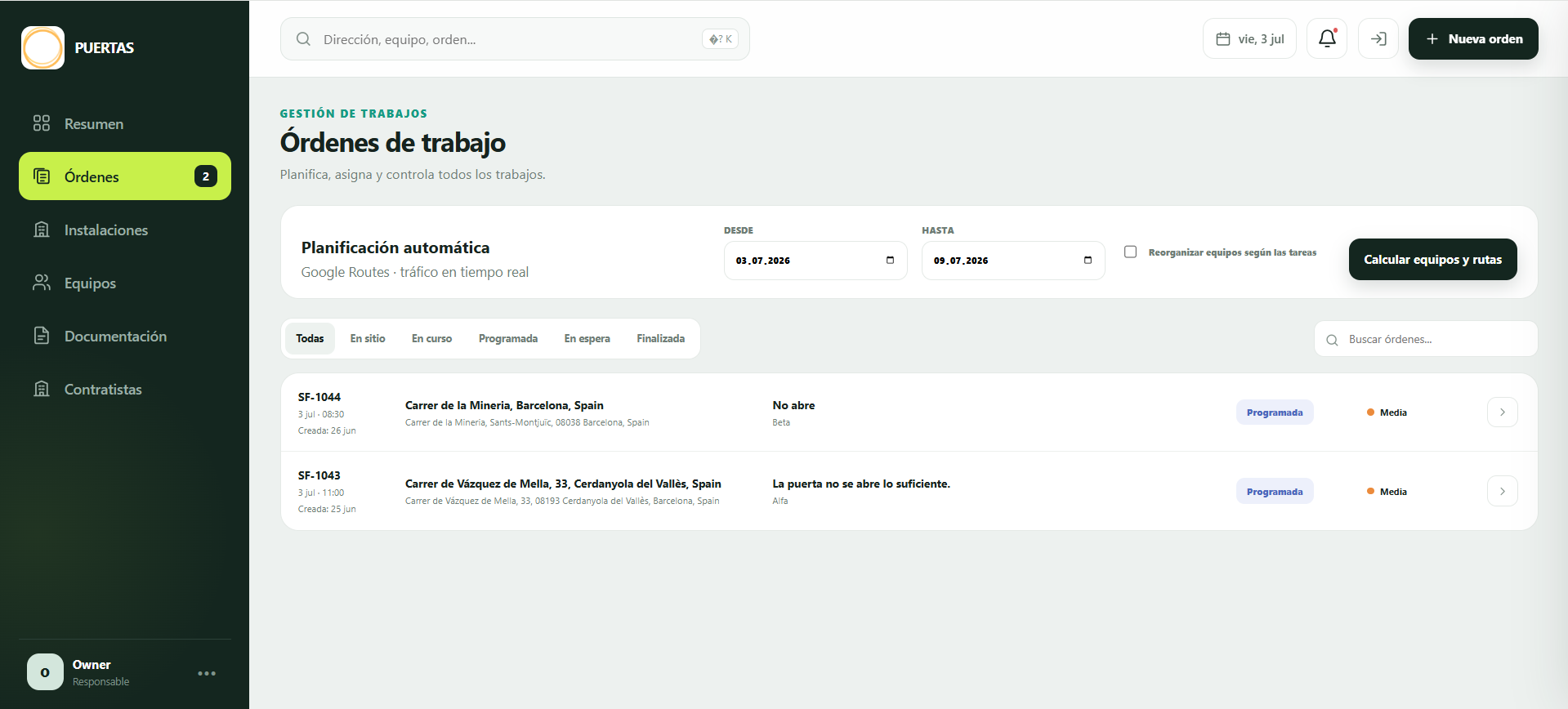
Task: Click the Beta team label
Action: tap(781, 422)
